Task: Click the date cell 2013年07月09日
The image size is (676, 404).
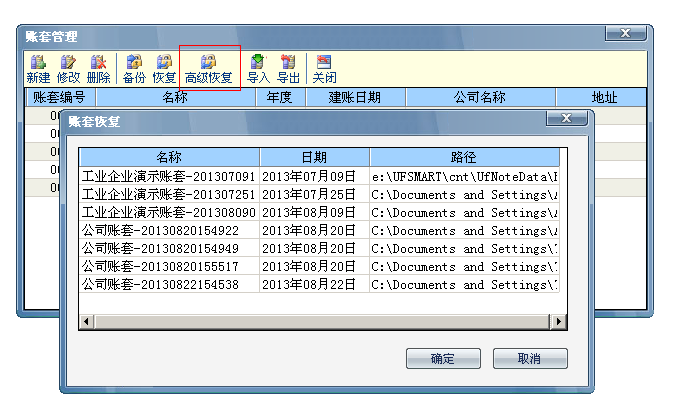Action: [314, 176]
